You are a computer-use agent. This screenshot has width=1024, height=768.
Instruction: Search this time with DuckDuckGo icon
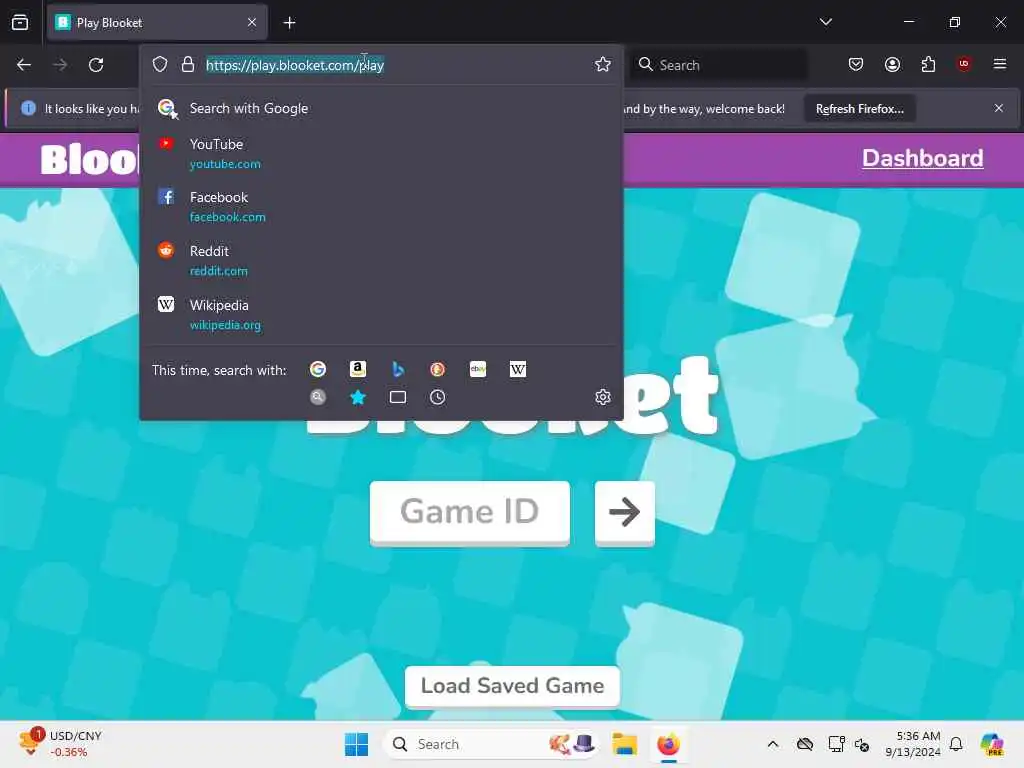point(438,369)
